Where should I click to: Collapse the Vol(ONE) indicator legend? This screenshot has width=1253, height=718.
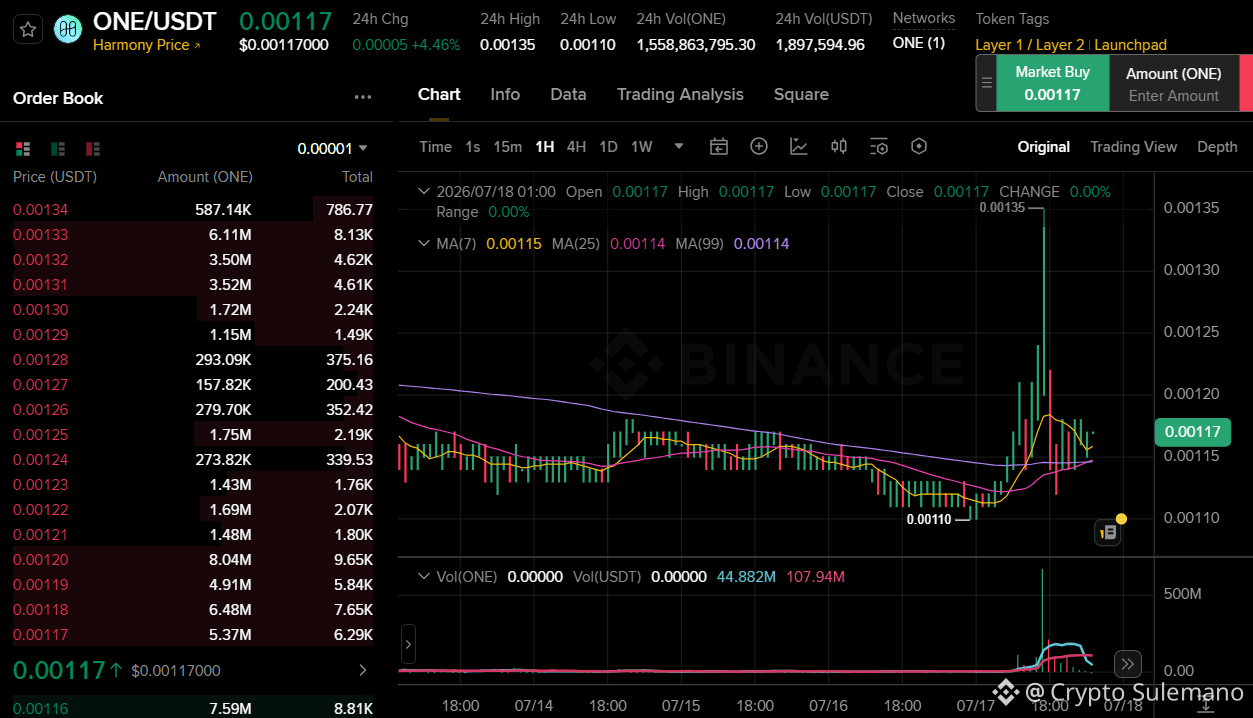(423, 576)
